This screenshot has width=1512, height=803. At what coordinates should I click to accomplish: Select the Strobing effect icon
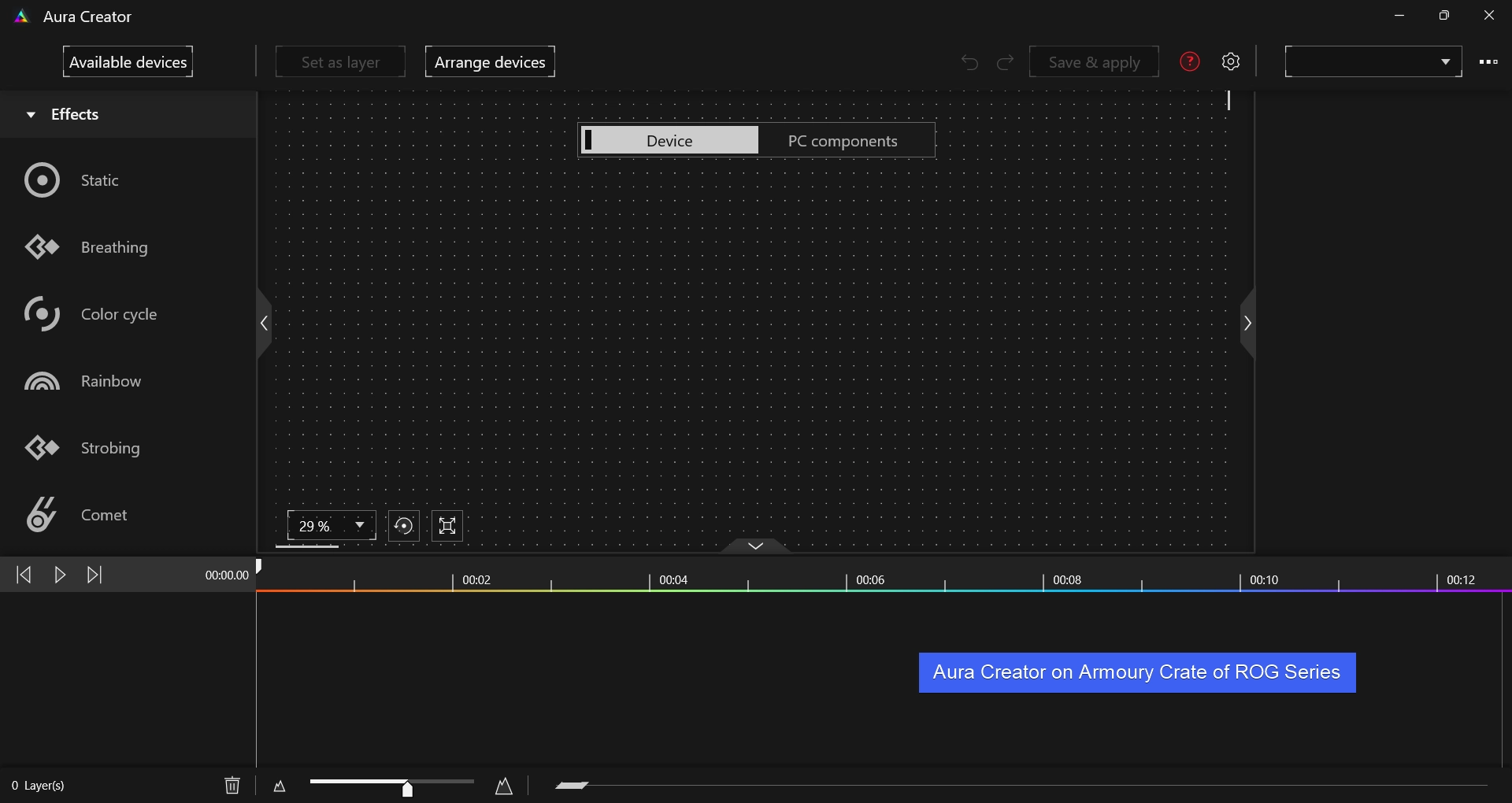tap(42, 448)
